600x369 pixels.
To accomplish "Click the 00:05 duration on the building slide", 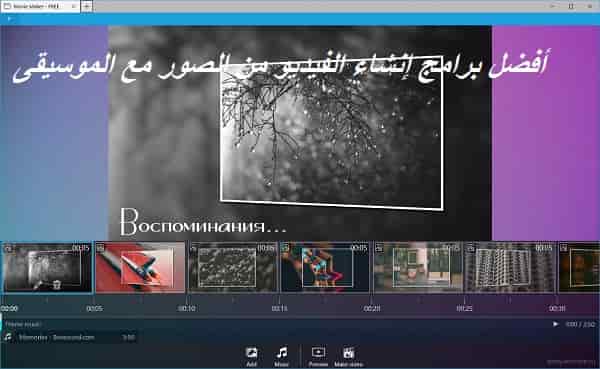I will [x=544, y=248].
